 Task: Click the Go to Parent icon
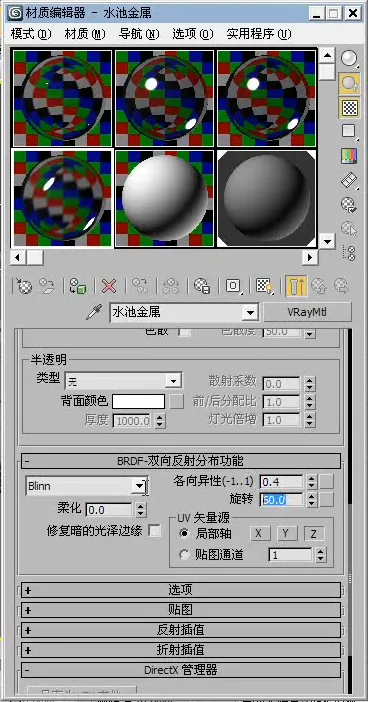click(x=319, y=286)
